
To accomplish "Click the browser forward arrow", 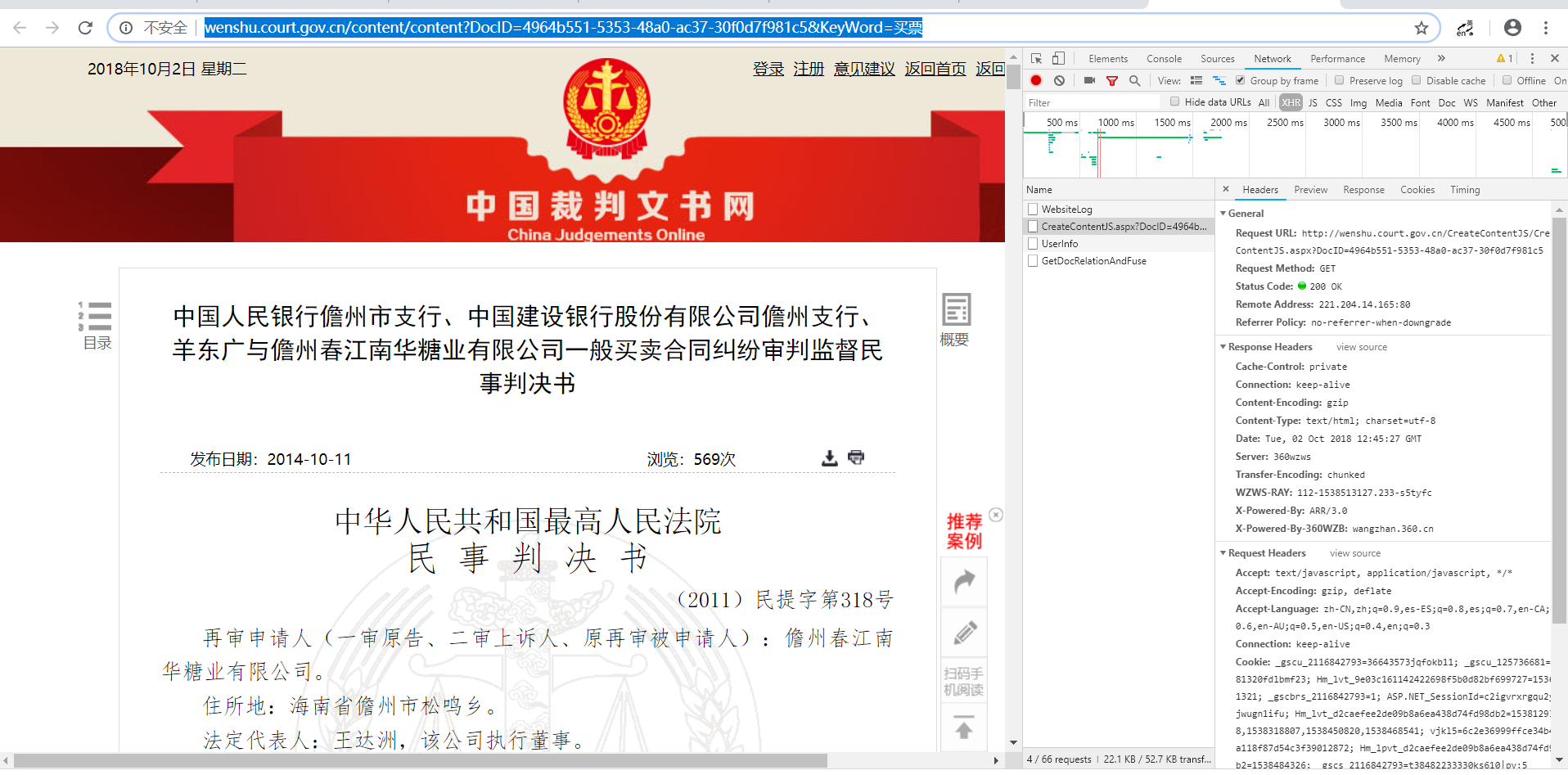I will click(52, 28).
